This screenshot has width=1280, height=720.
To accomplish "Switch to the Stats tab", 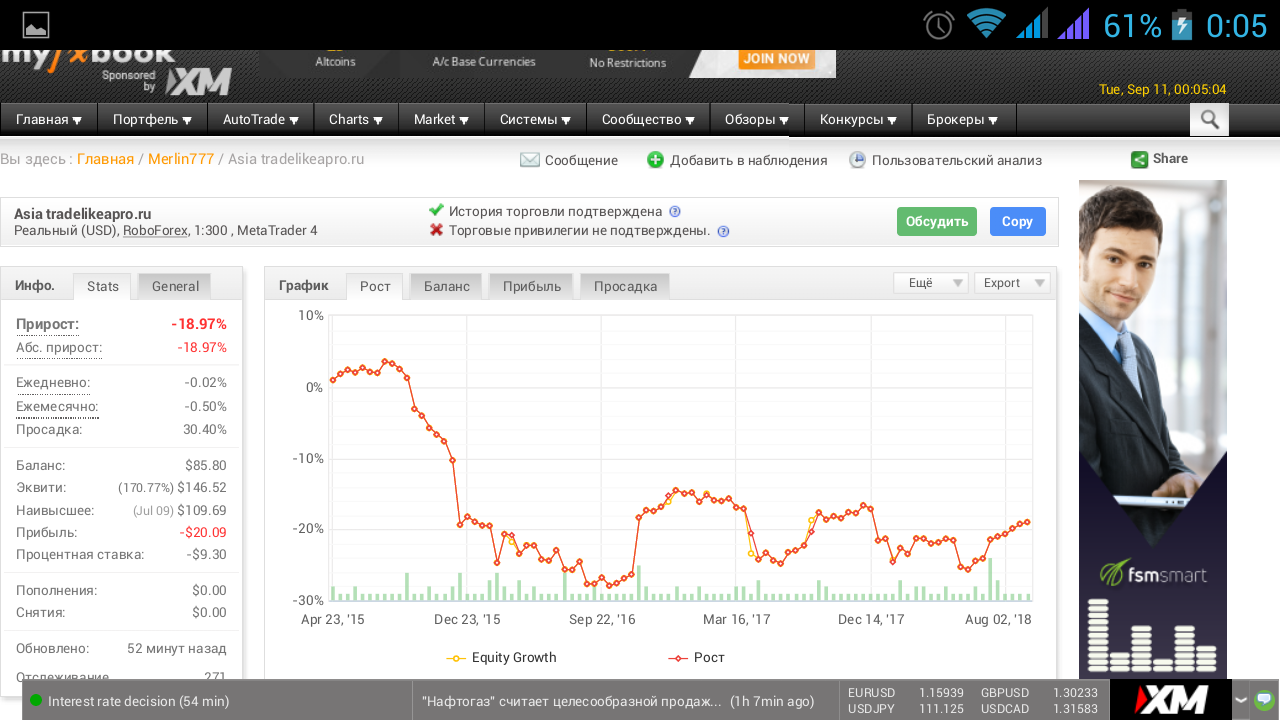I will tap(102, 287).
